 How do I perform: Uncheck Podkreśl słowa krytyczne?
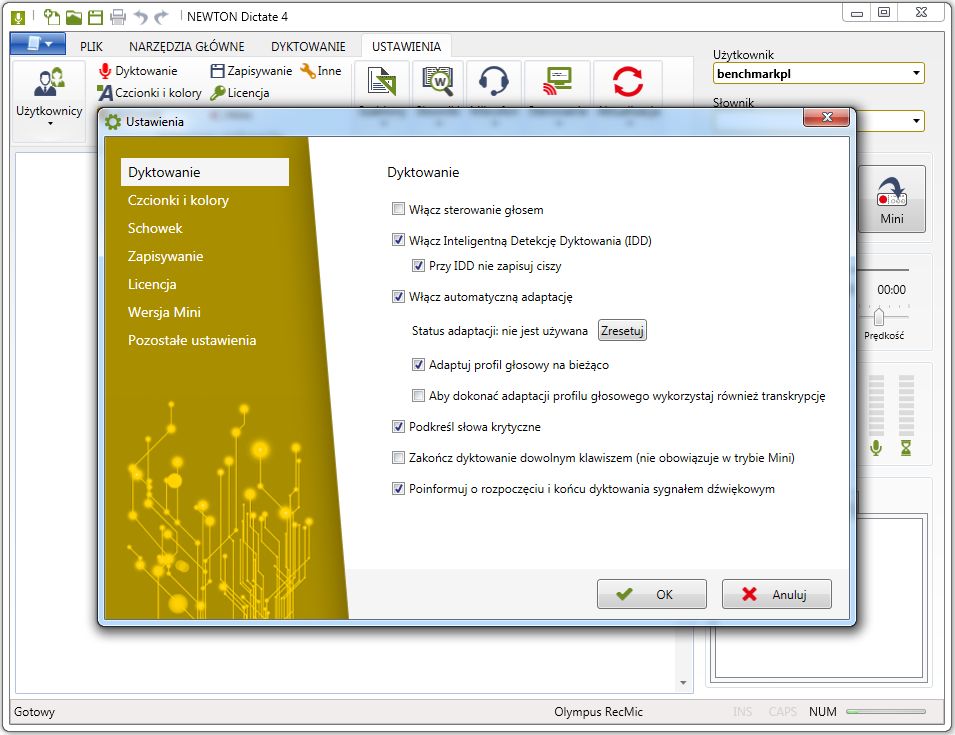398,427
